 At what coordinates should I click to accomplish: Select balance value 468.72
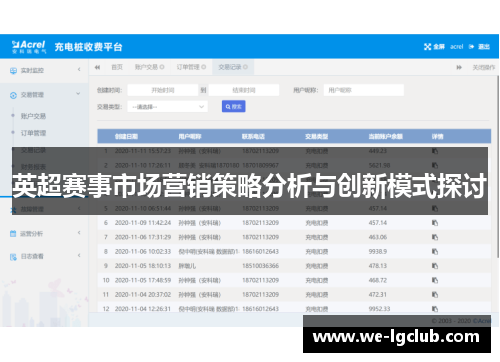click(x=378, y=280)
